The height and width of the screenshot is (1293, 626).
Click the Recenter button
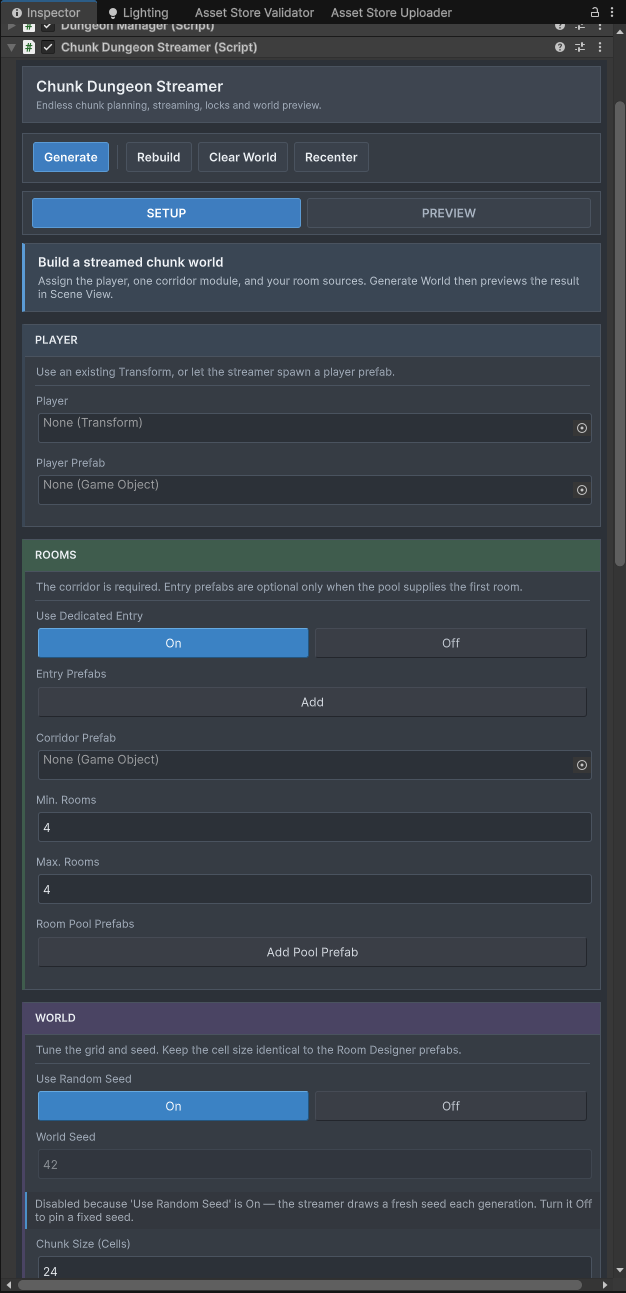point(331,157)
